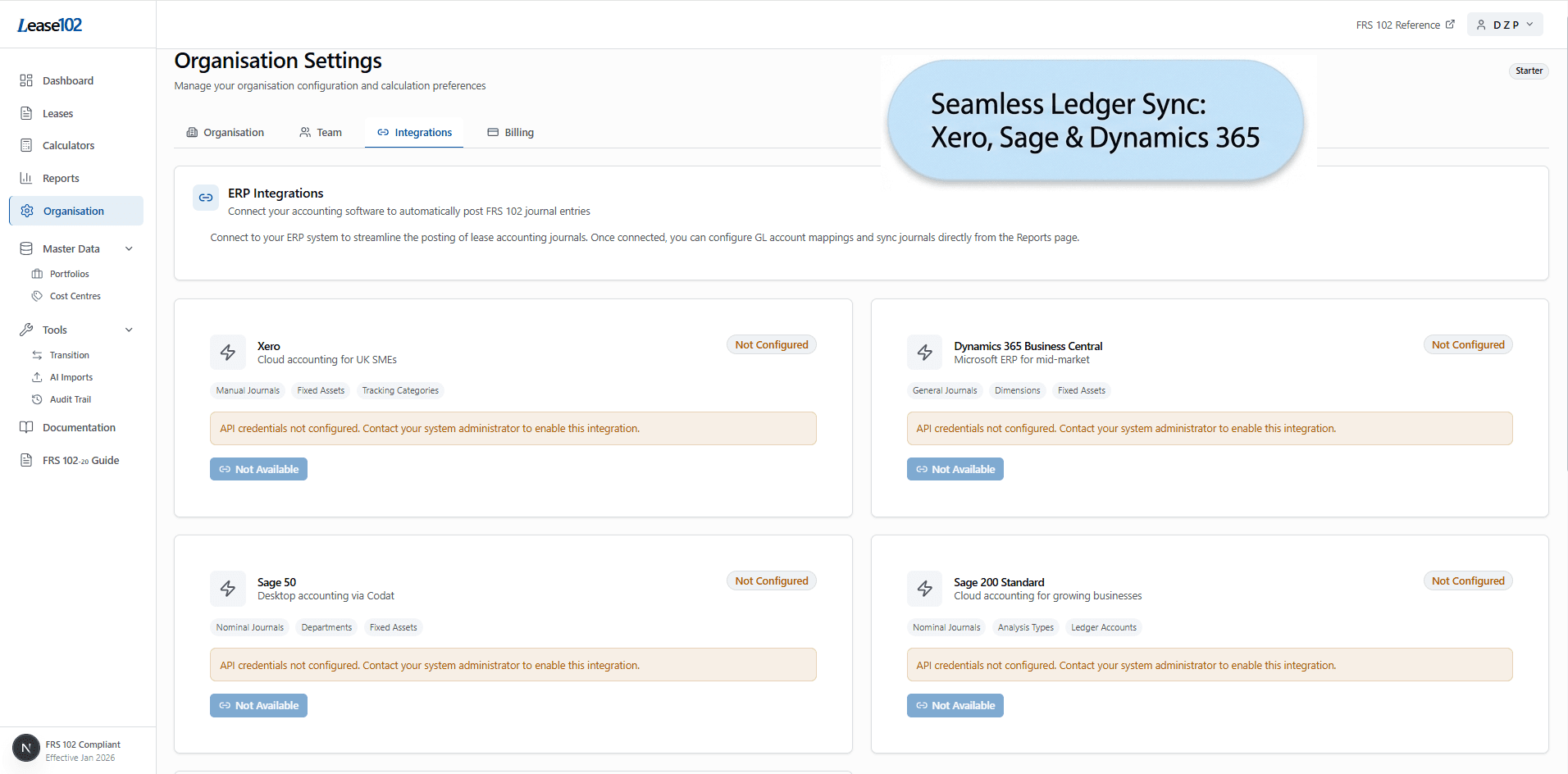Image resolution: width=1568 pixels, height=774 pixels.
Task: Click Not Available on the Xero card
Action: point(258,468)
